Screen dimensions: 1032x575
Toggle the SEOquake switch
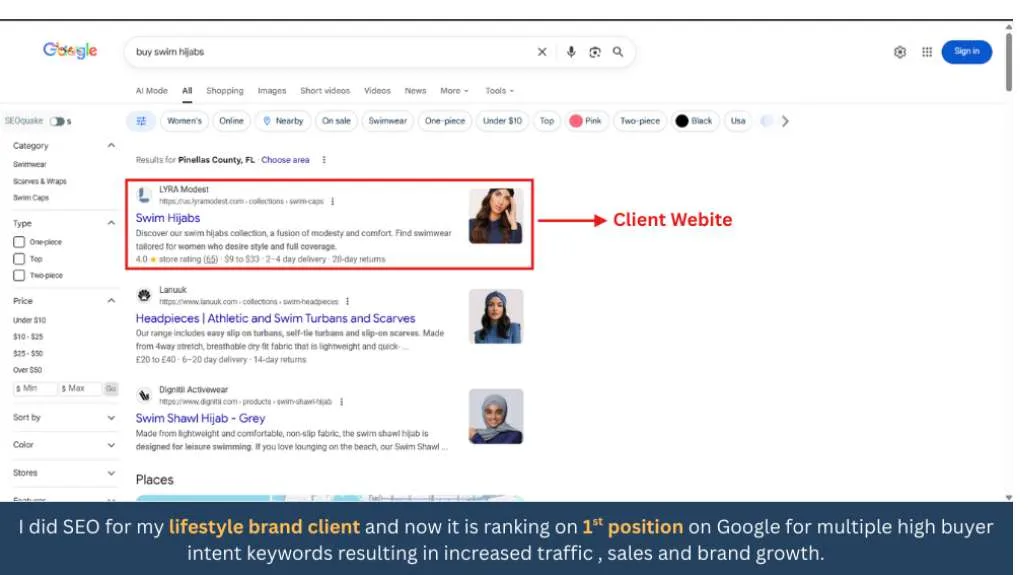pyautogui.click(x=57, y=121)
